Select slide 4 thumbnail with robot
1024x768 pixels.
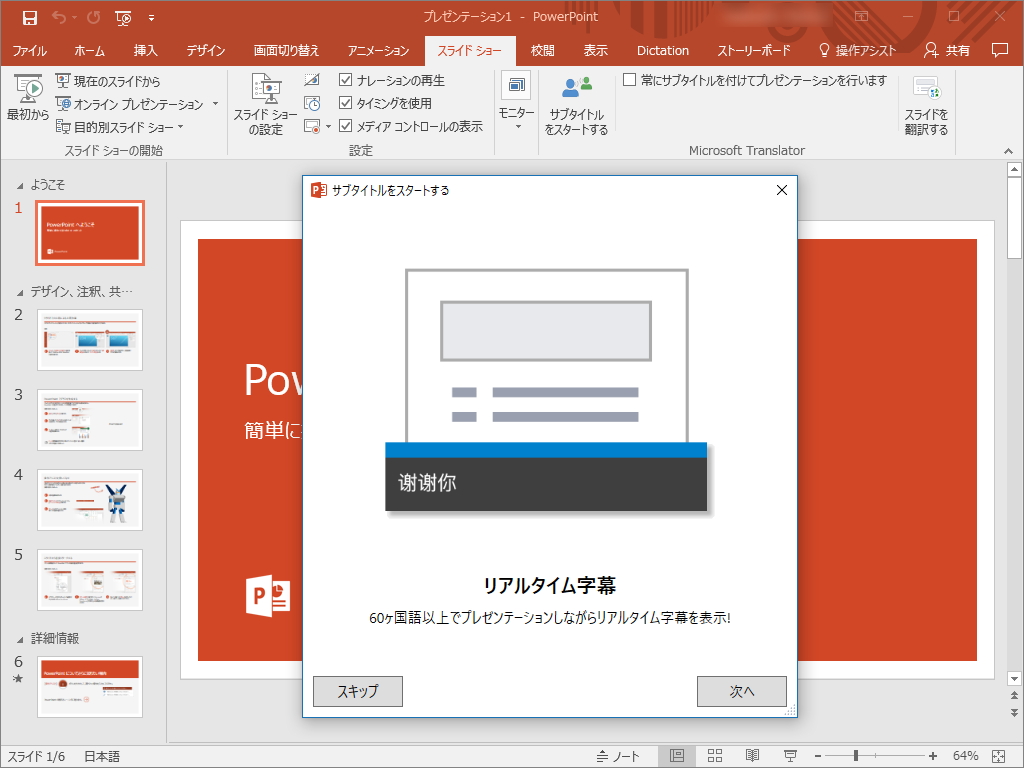pyautogui.click(x=90, y=500)
